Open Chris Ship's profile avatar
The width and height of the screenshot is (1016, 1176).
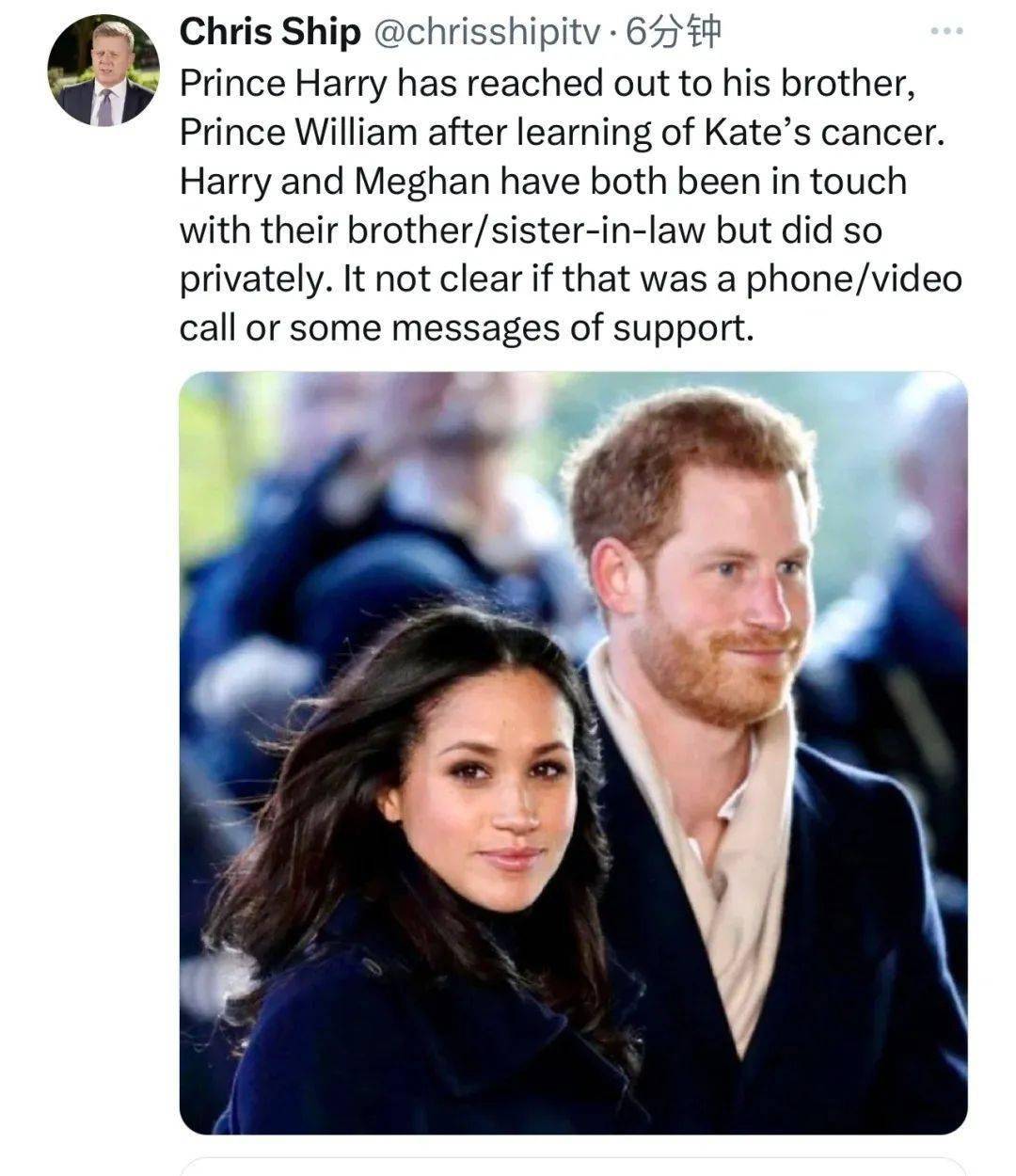(x=103, y=72)
